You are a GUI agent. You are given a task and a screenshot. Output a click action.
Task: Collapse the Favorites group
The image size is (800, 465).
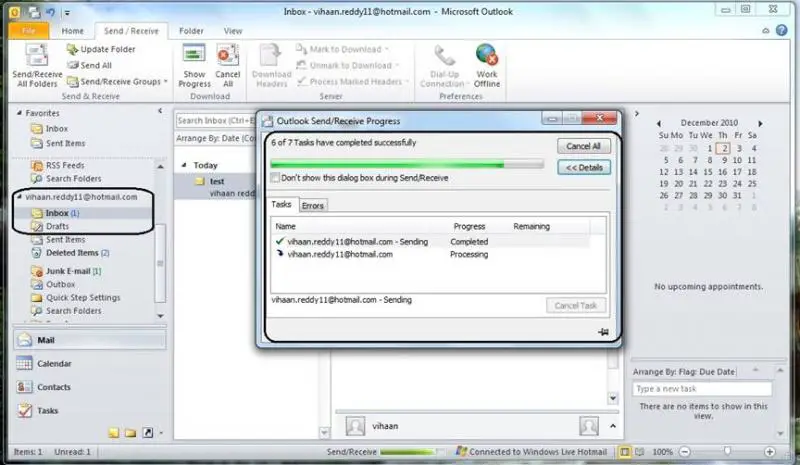point(19,113)
